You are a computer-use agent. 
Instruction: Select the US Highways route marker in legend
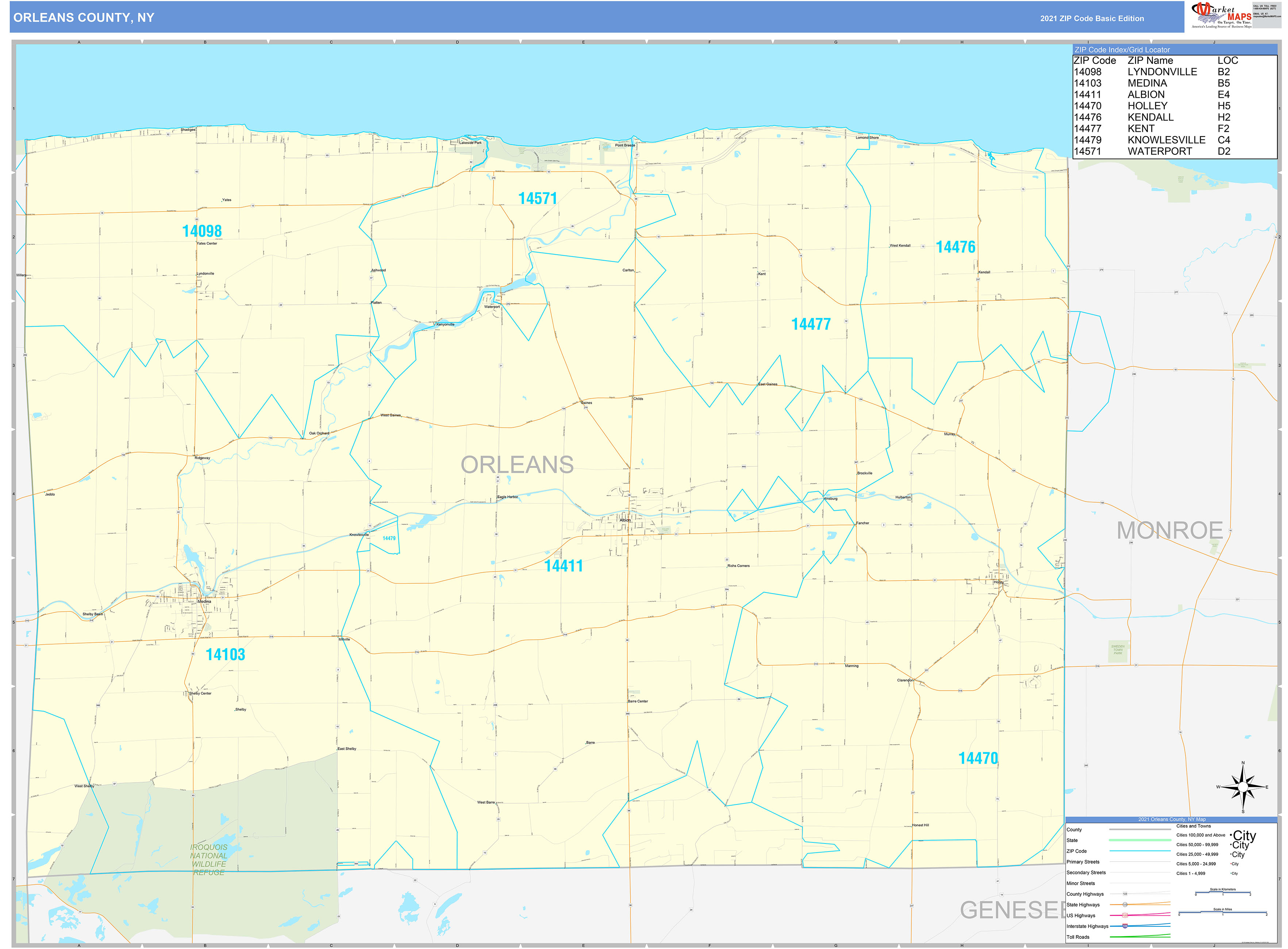[1126, 916]
